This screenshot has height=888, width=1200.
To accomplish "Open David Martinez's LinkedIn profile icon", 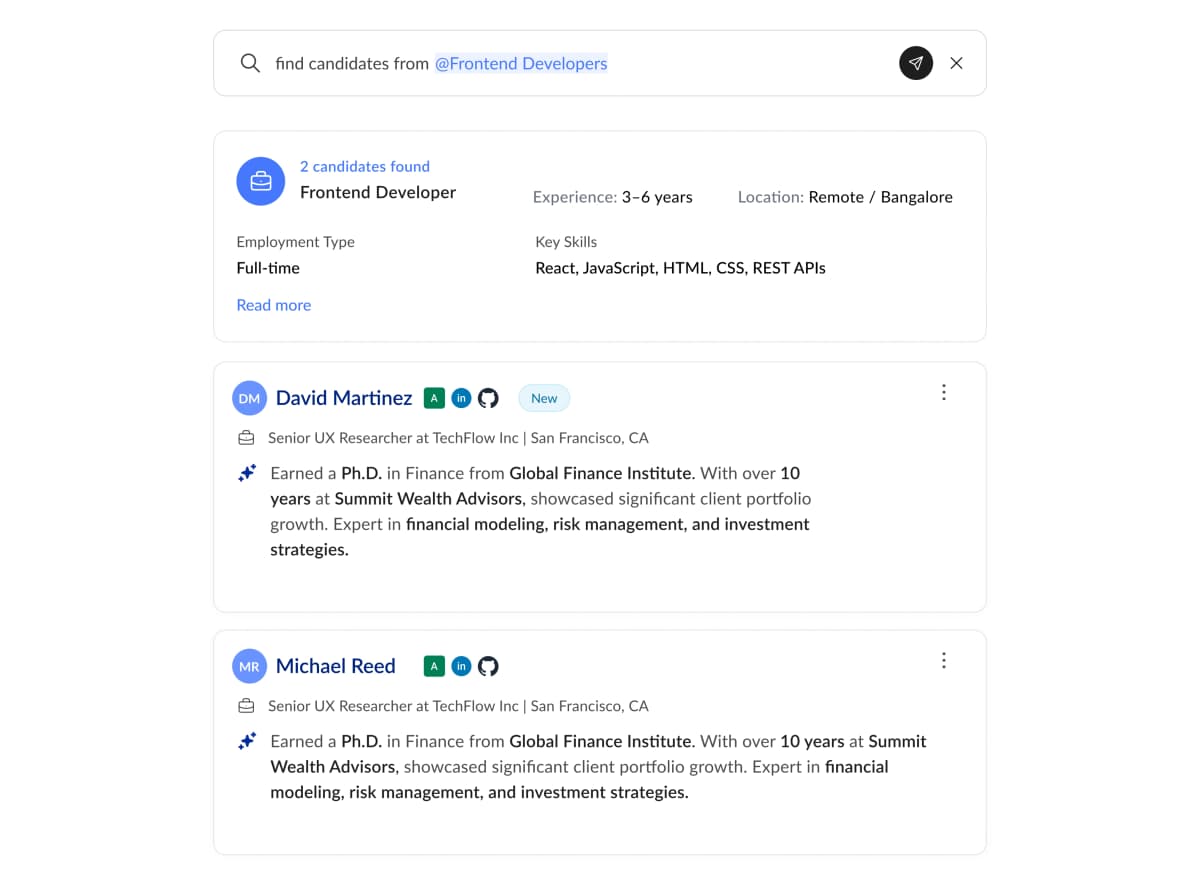I will click(x=461, y=397).
